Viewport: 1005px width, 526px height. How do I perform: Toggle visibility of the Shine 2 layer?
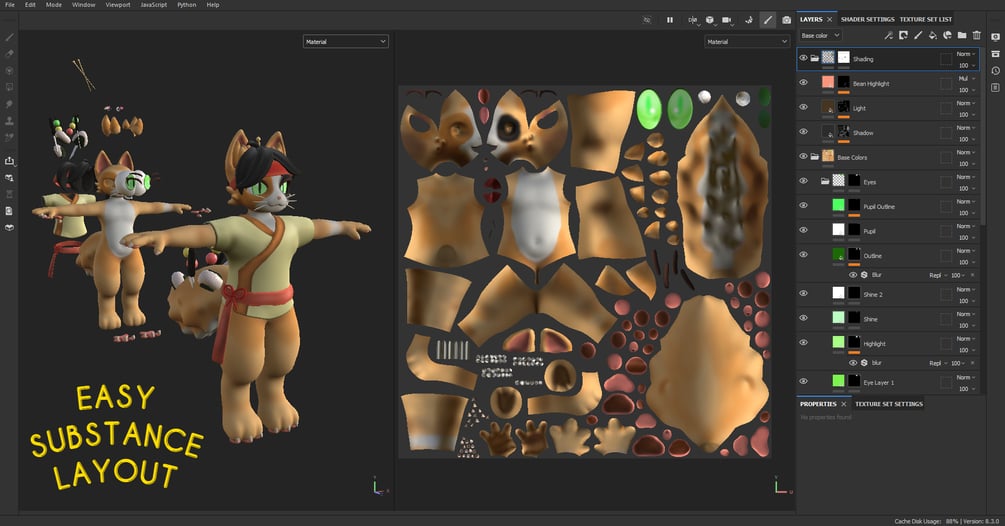pos(803,293)
